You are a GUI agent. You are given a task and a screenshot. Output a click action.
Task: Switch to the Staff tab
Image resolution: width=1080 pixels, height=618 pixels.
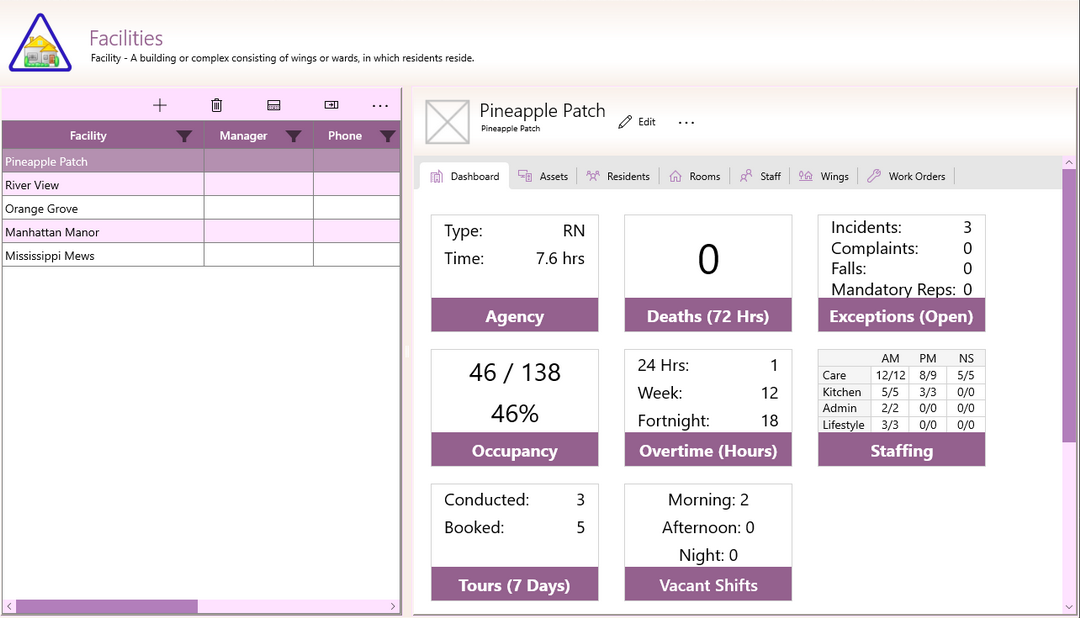point(760,176)
